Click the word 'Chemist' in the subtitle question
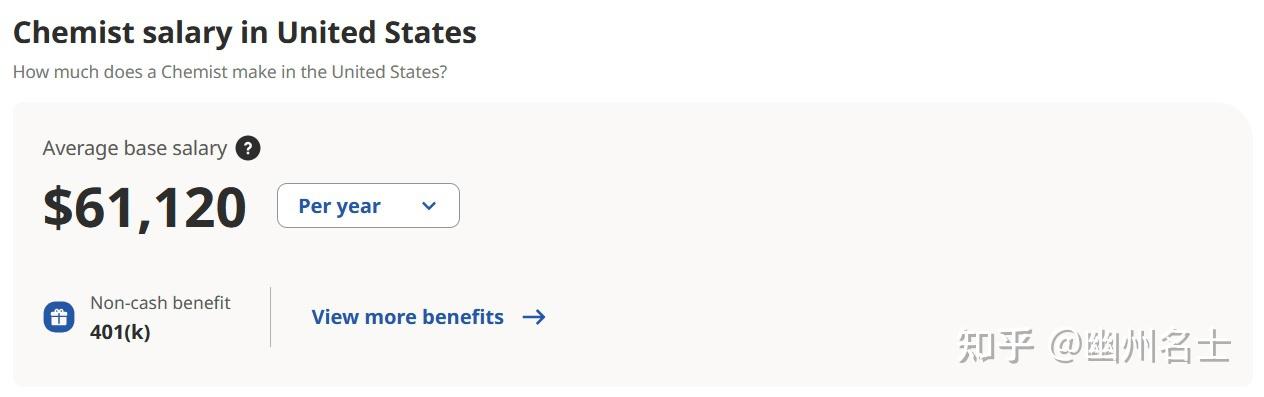The width and height of the screenshot is (1264, 397). coord(194,72)
